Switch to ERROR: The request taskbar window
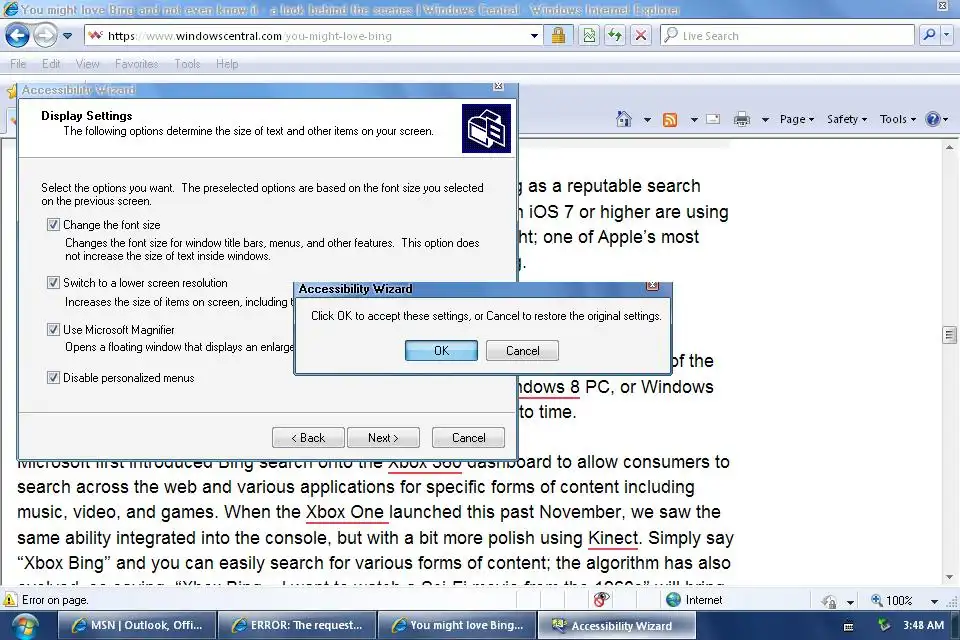The image size is (960, 640). pyautogui.click(x=297, y=625)
